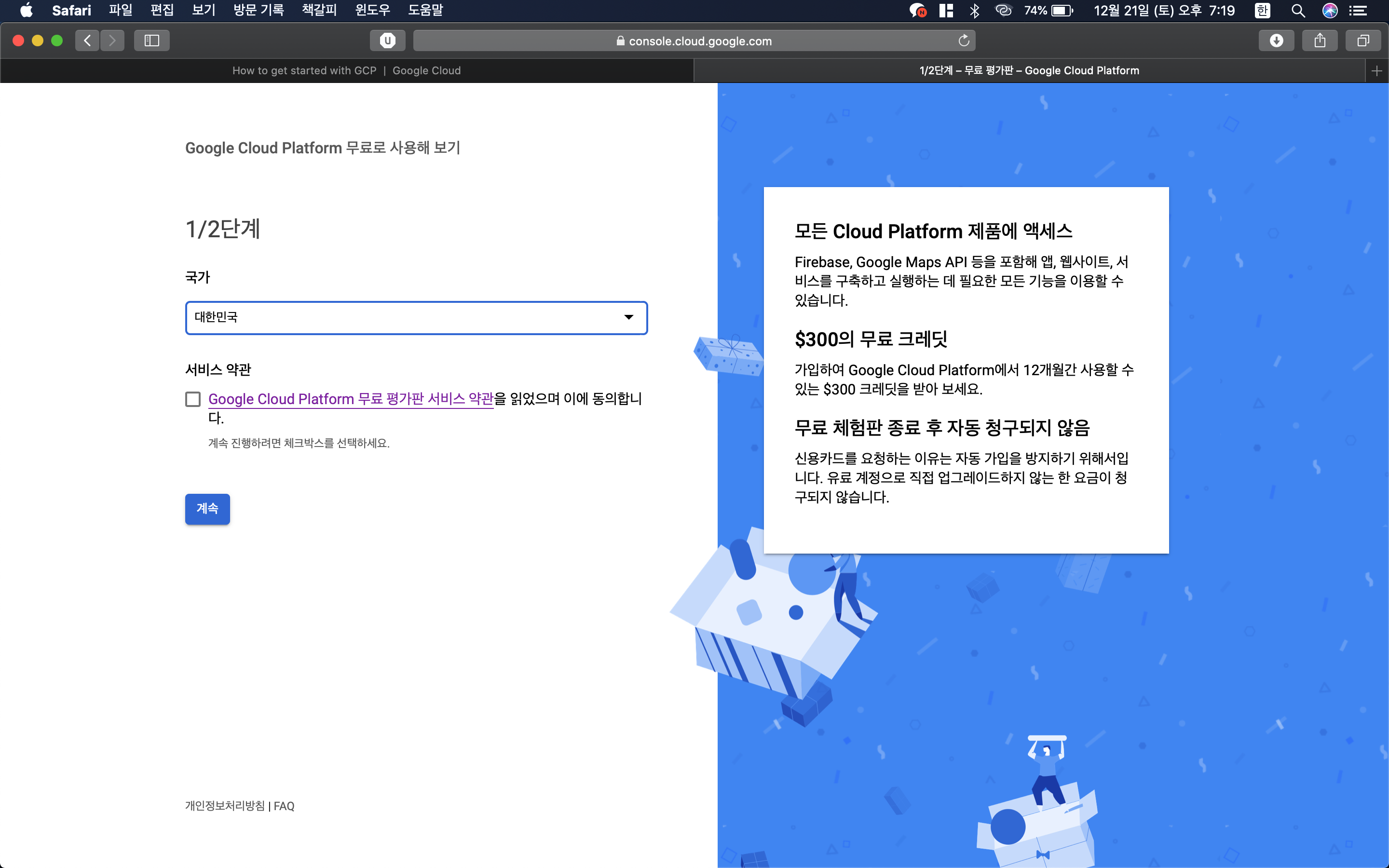Click the share icon in Safari toolbar
Viewport: 1389px width, 868px height.
(1320, 41)
